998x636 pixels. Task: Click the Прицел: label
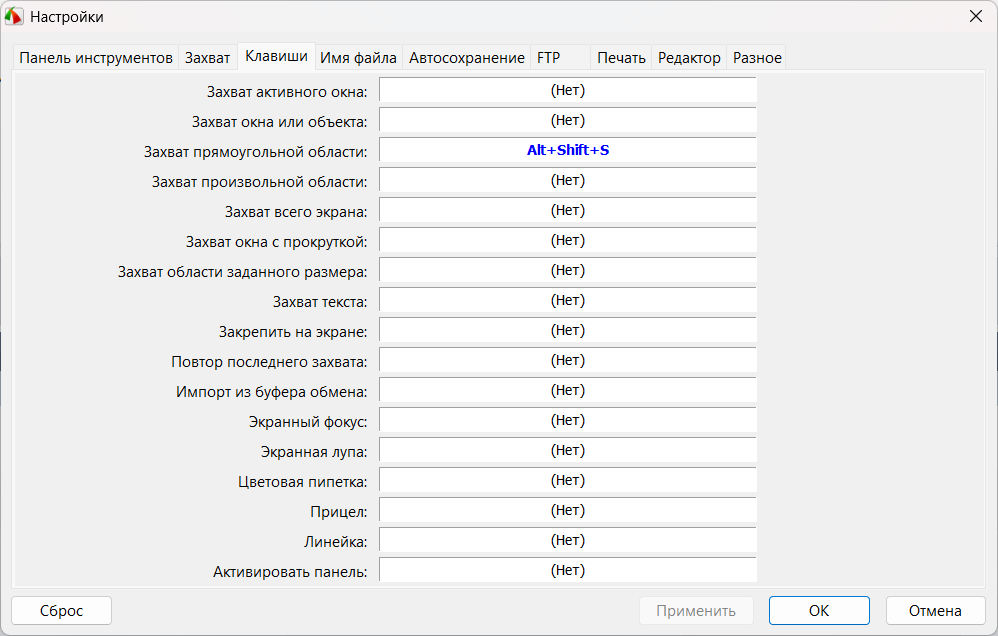[339, 512]
